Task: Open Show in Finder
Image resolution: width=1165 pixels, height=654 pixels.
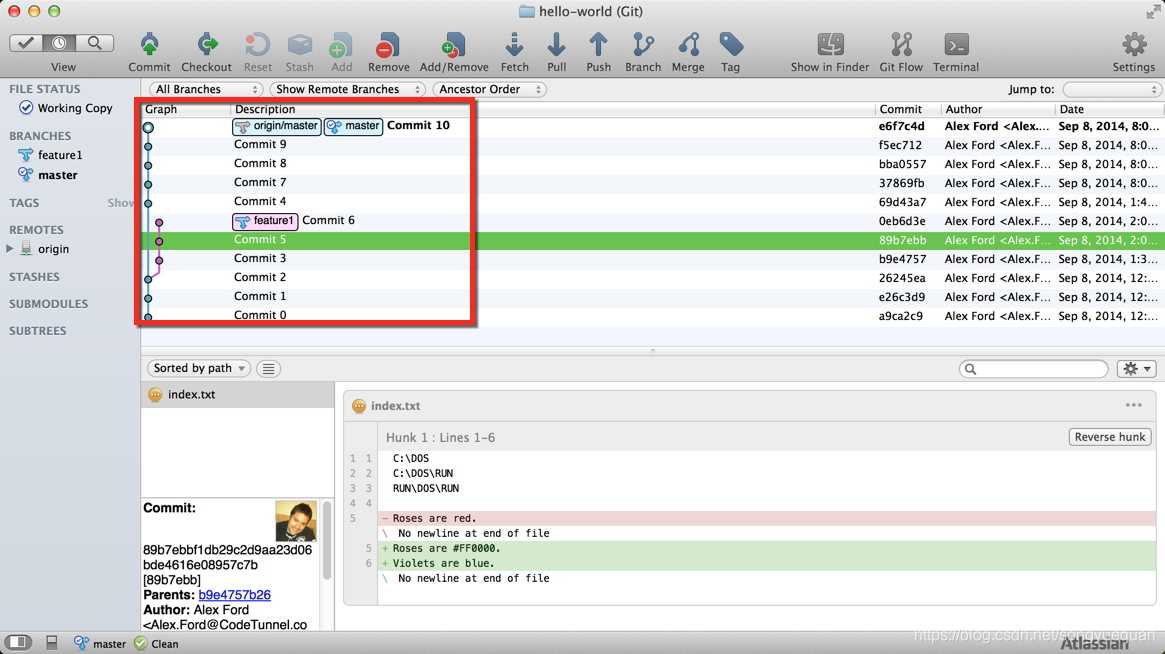Action: [x=830, y=45]
